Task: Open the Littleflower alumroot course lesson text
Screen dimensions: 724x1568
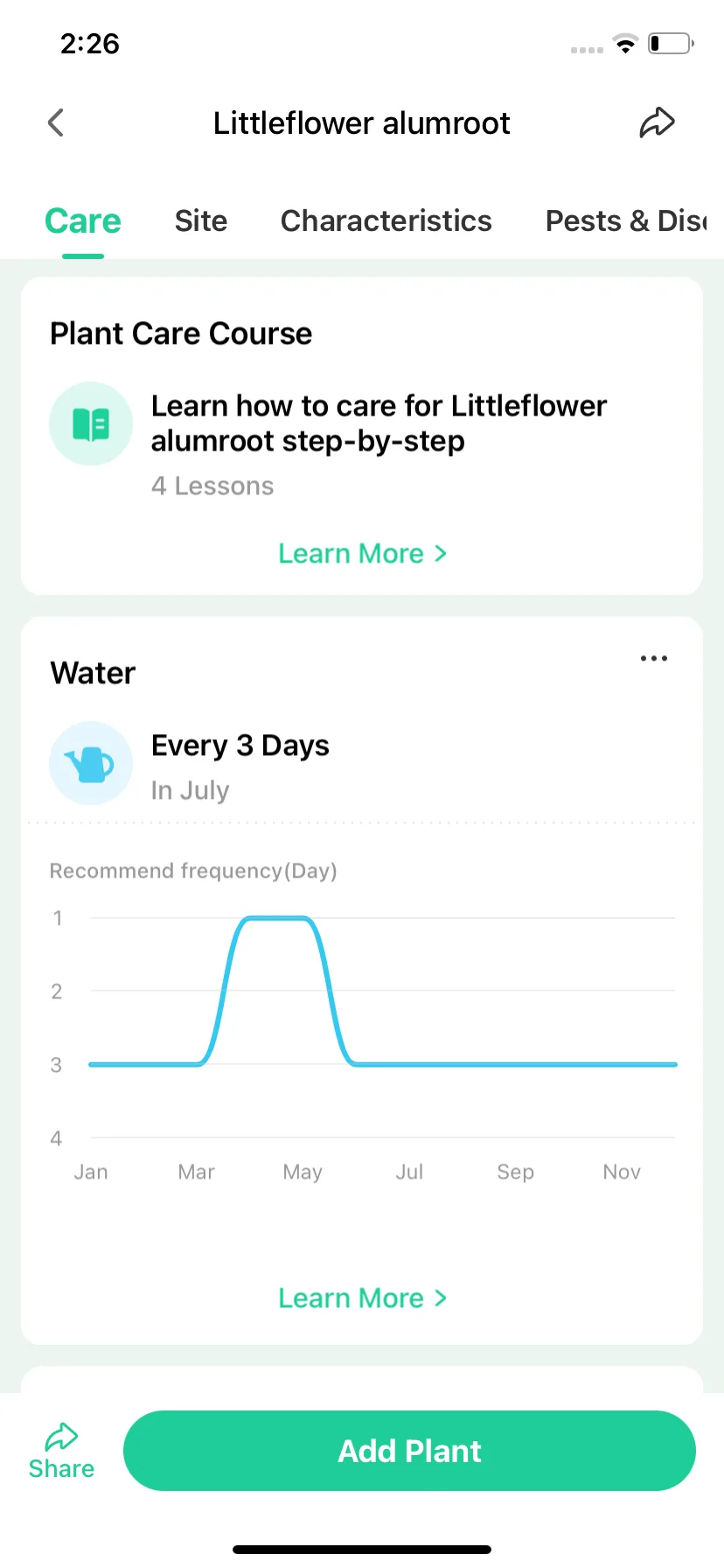Action: click(x=379, y=423)
